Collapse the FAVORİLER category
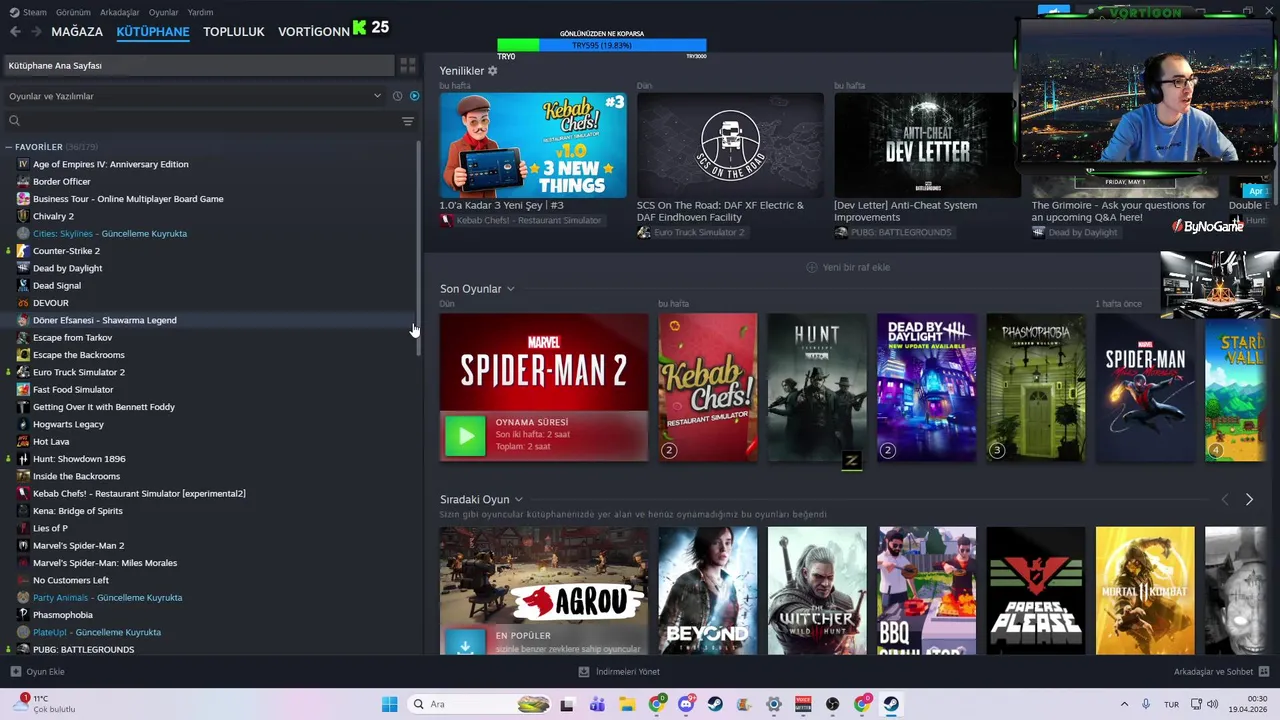1280x720 pixels. coord(9,147)
